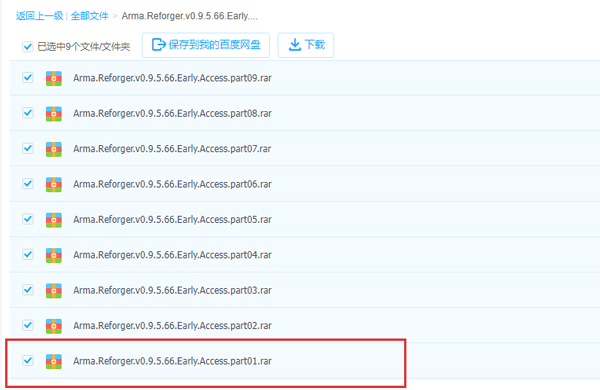This screenshot has height=390, width=600.
Task: Click the Arma.Reforger.v0.9.5.66.Early.... breadcrumb folder
Action: coord(190,16)
